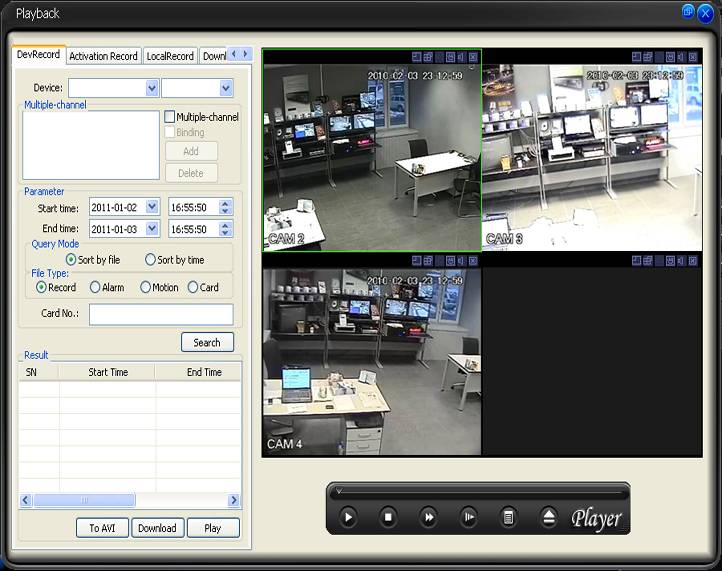Switch to the DevRecord tab
The height and width of the screenshot is (571, 722).
(x=38, y=54)
